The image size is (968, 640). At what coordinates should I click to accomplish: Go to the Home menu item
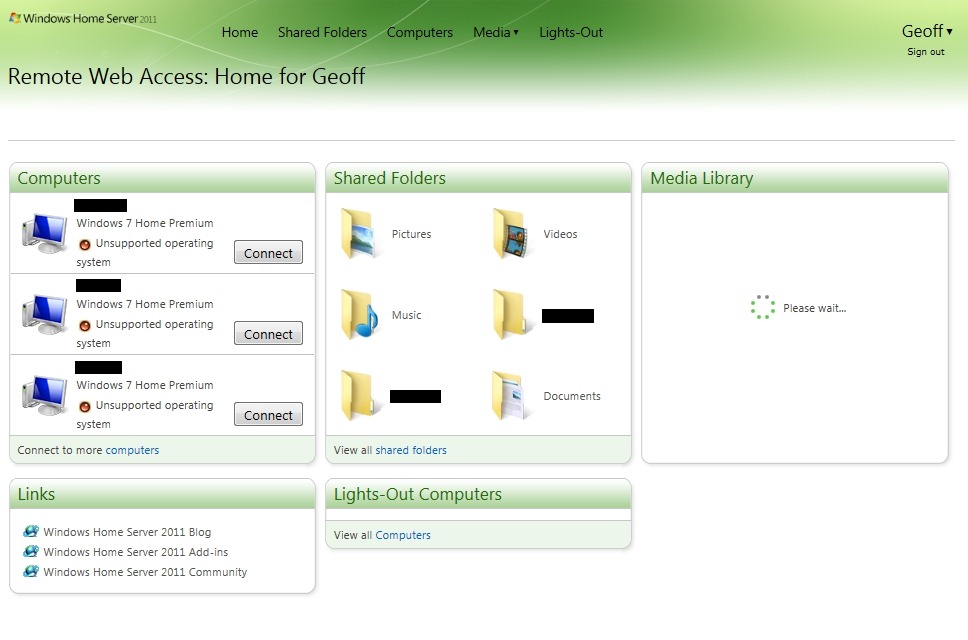tap(240, 32)
